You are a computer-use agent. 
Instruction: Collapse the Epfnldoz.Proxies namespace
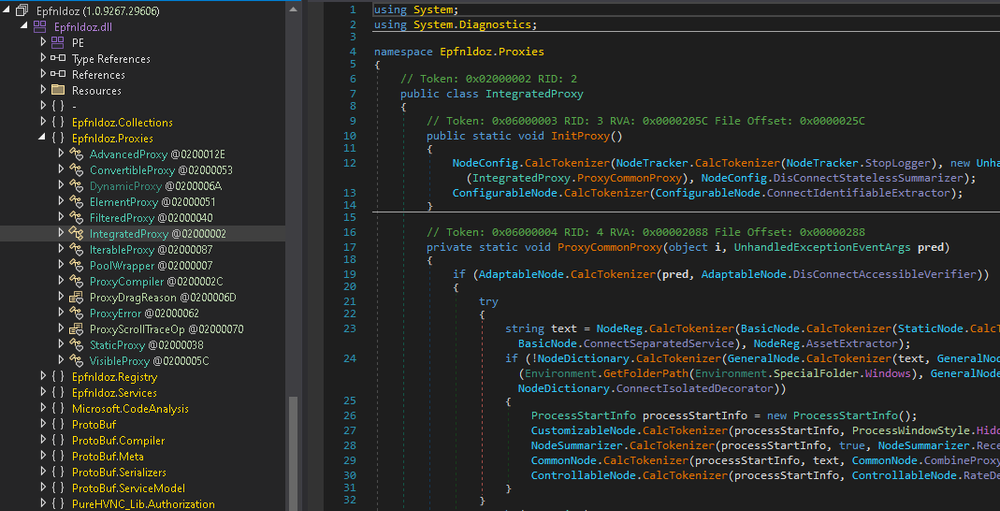point(42,138)
